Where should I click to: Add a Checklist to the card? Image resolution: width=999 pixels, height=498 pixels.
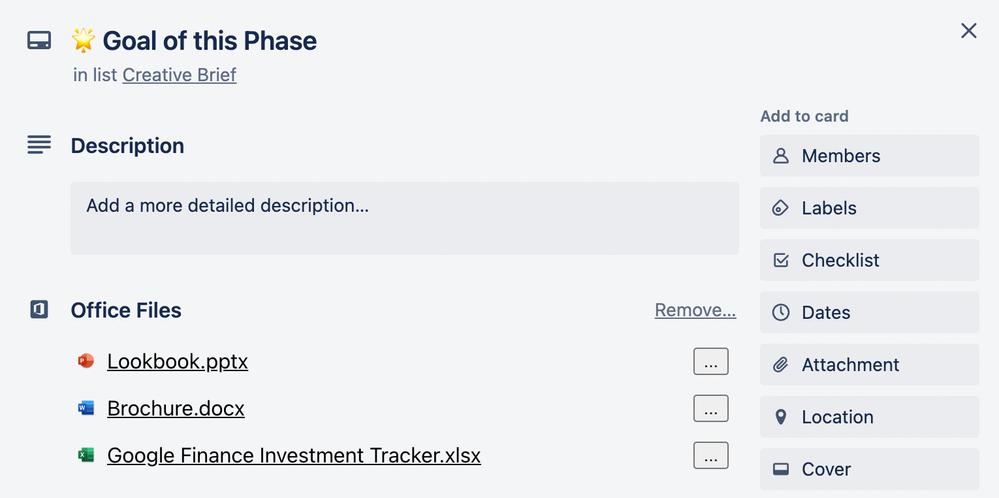[869, 260]
